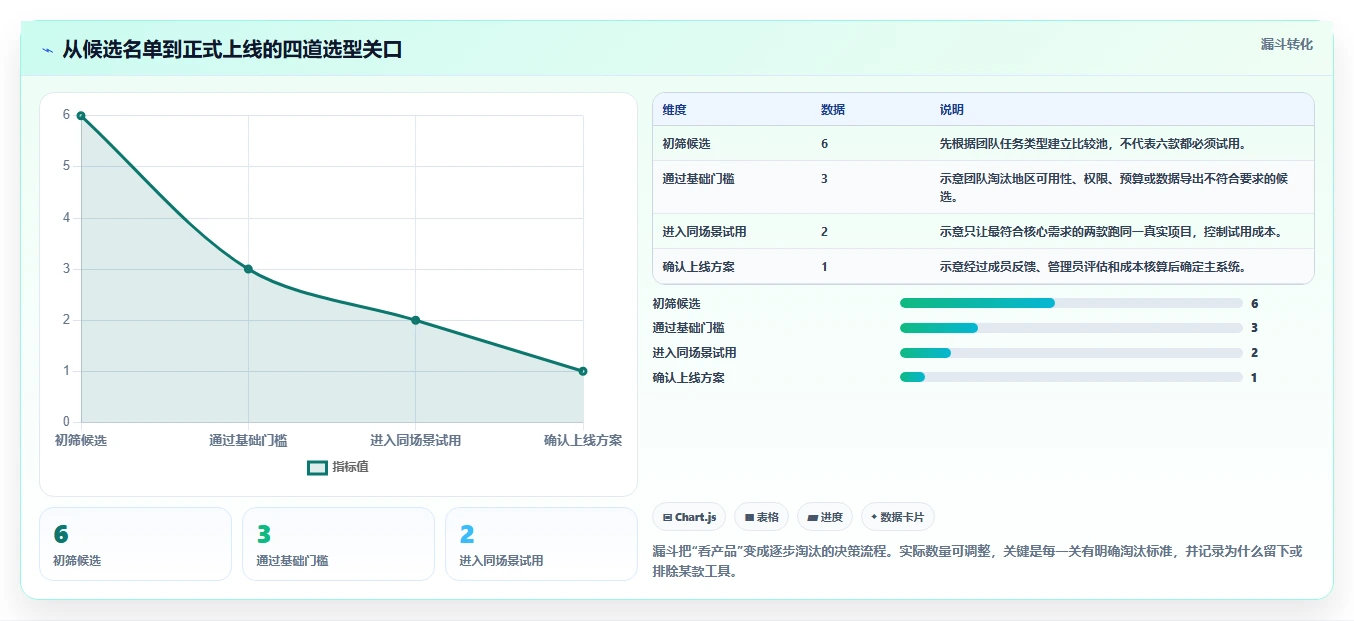Click the 数据 column header
This screenshot has width=1354, height=621.
click(x=833, y=110)
